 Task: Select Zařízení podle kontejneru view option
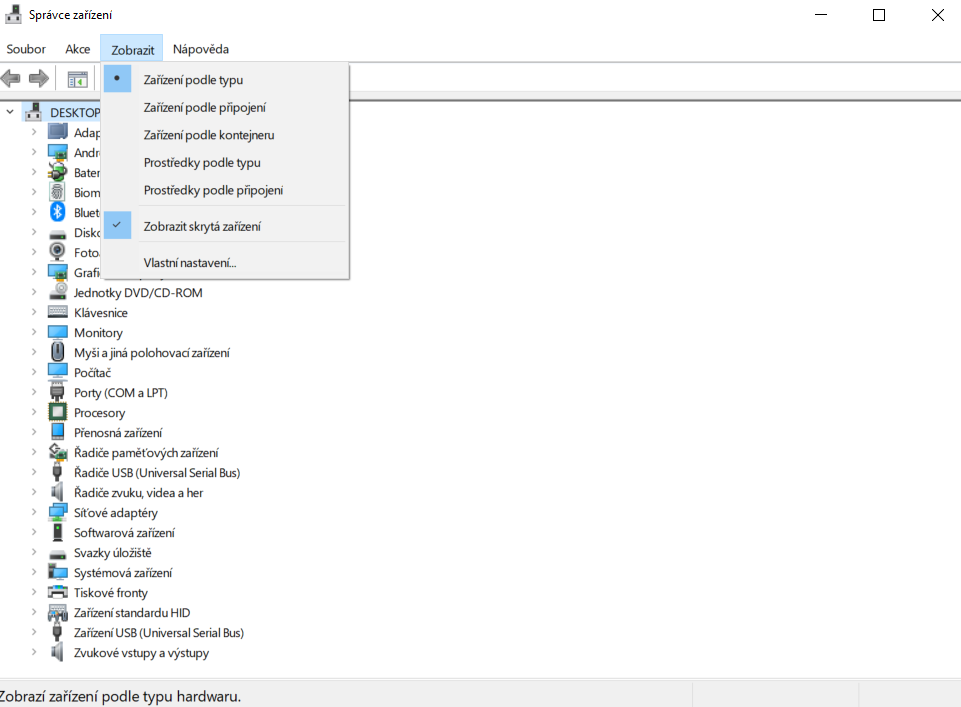tap(226, 135)
